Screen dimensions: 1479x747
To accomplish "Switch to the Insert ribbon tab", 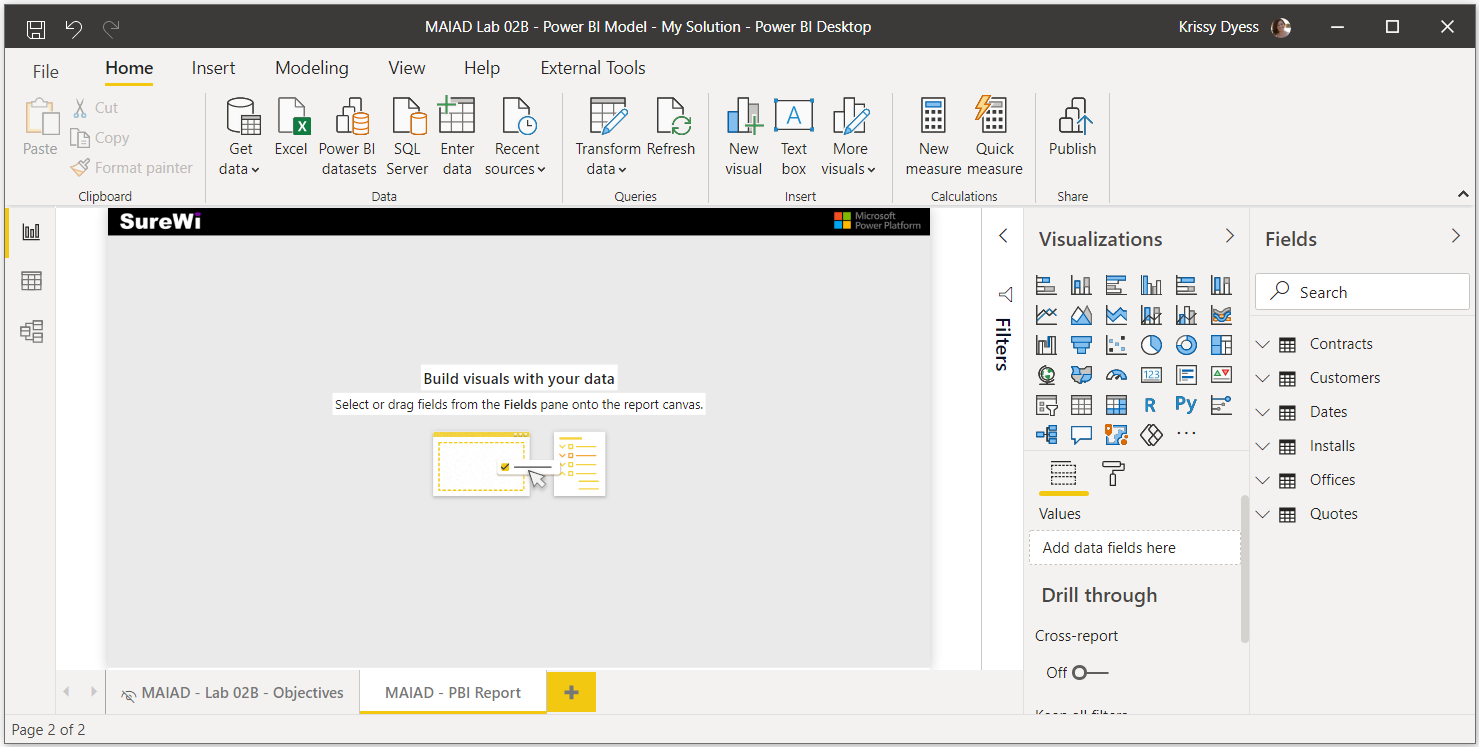I will (213, 68).
